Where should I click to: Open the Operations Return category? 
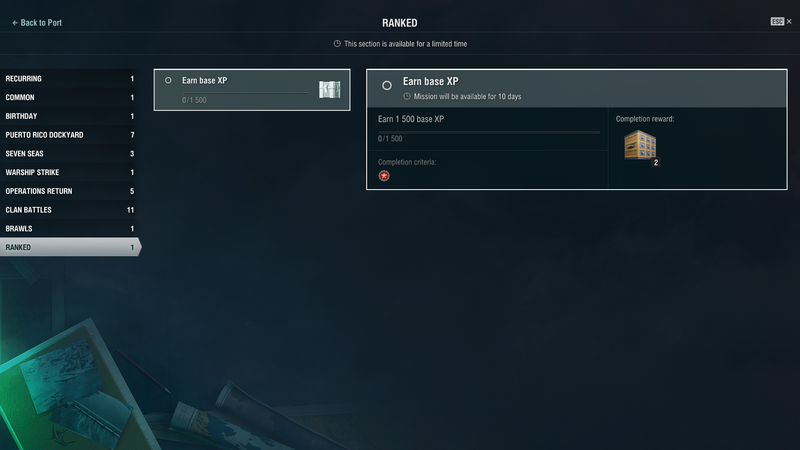point(69,191)
